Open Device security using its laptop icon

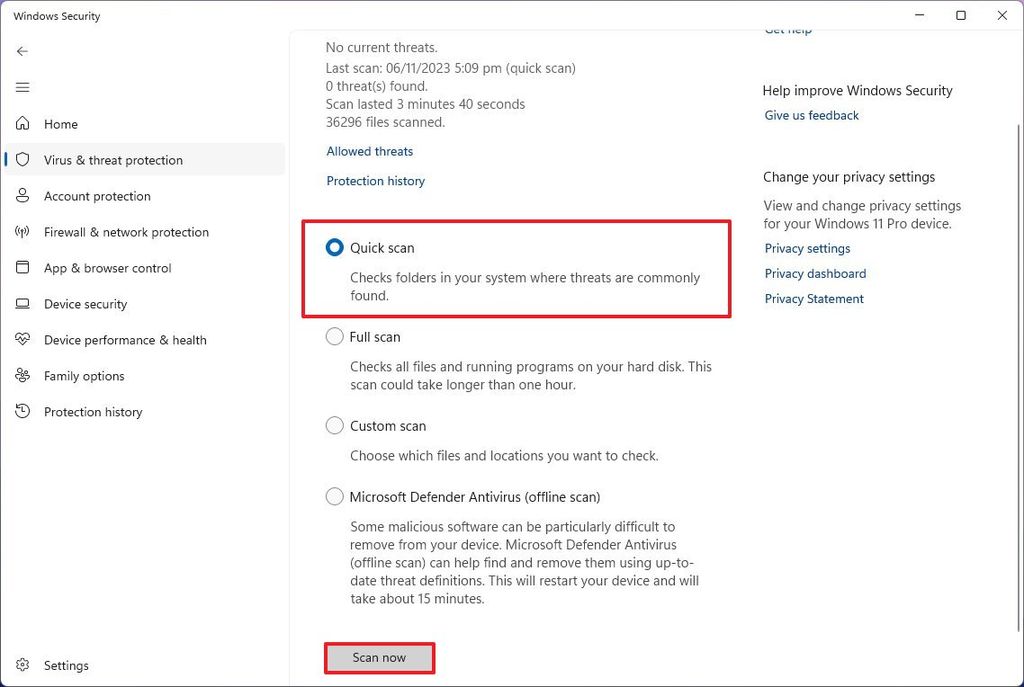pos(23,304)
